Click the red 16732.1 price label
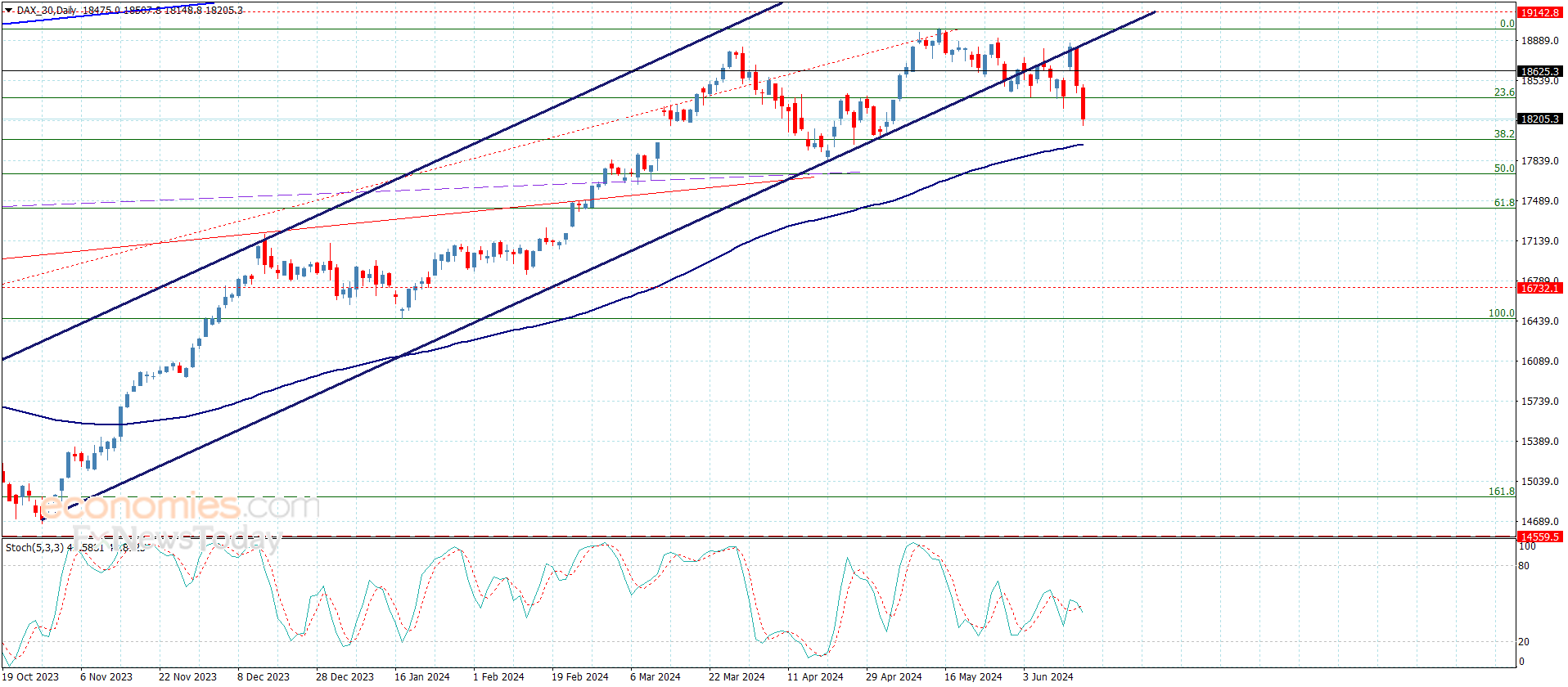The width and height of the screenshot is (1568, 687). click(1539, 289)
